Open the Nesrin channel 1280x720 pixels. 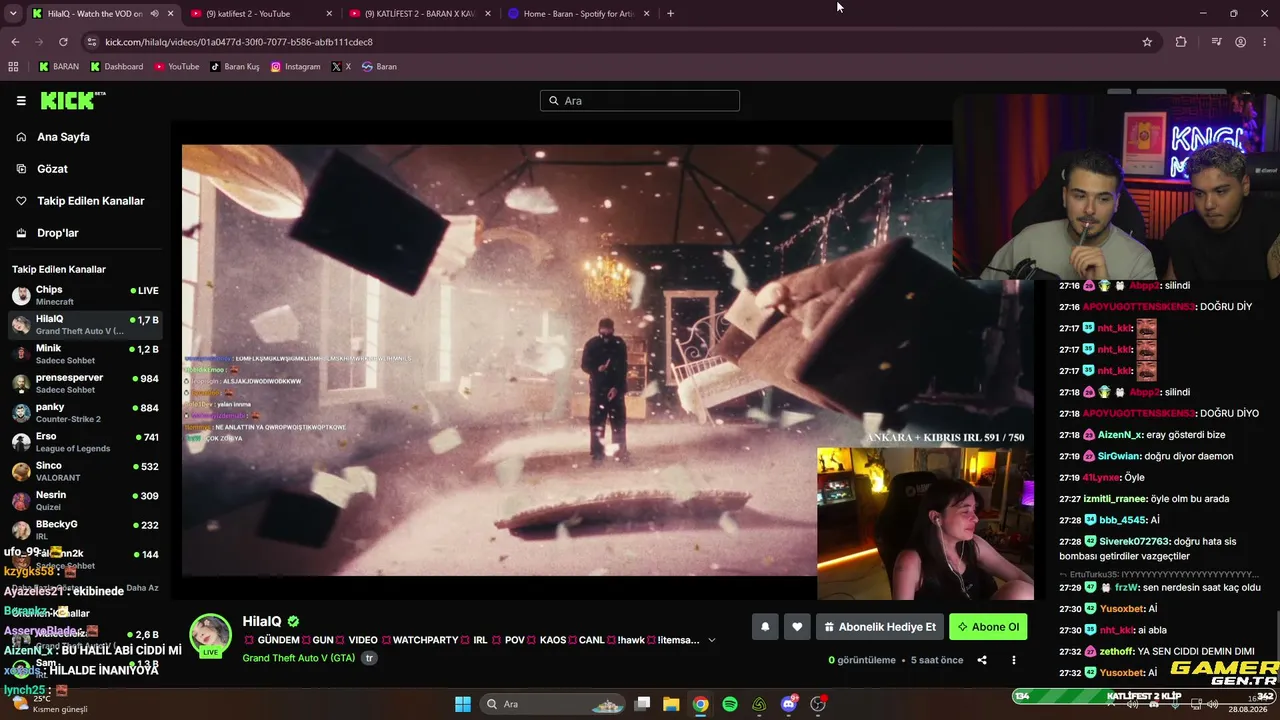[85, 500]
